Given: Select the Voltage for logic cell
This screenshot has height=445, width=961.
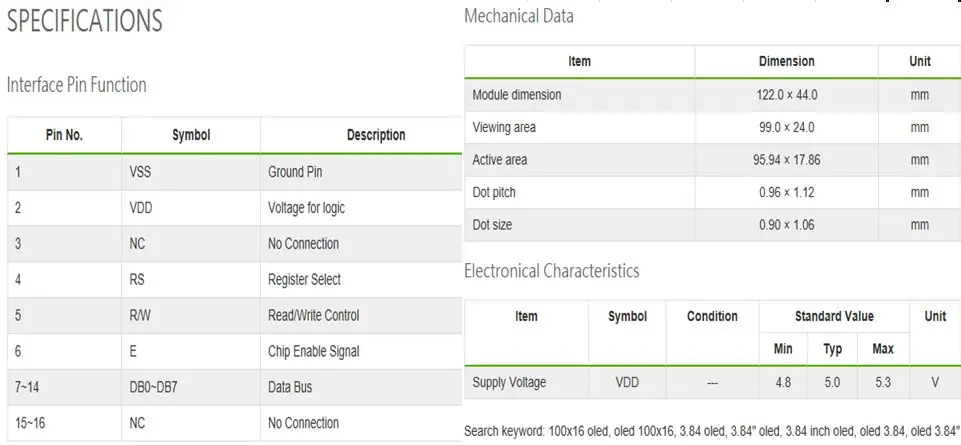Looking at the screenshot, I should tap(306, 208).
